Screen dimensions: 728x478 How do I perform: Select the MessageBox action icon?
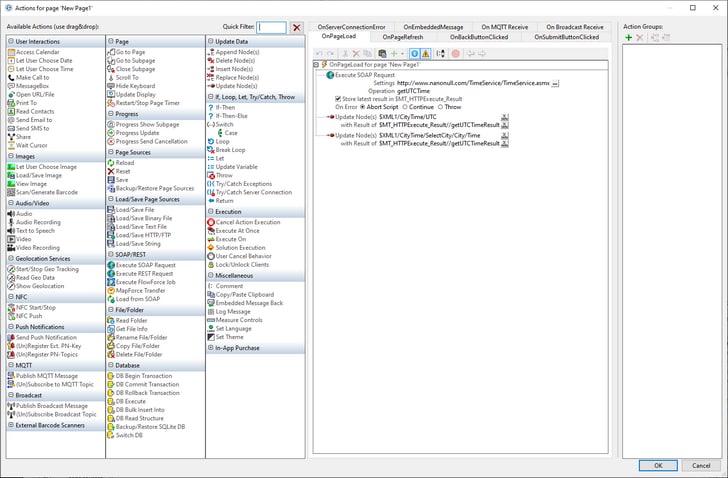click(x=11, y=86)
